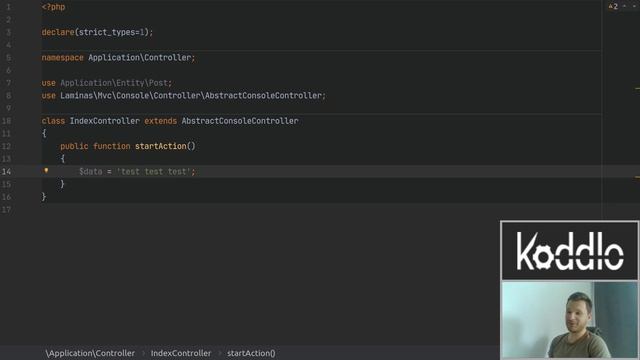This screenshot has height=360, width=640.
Task: Click the unused import Application\Entity\Post
Action: pyautogui.click(x=114, y=83)
